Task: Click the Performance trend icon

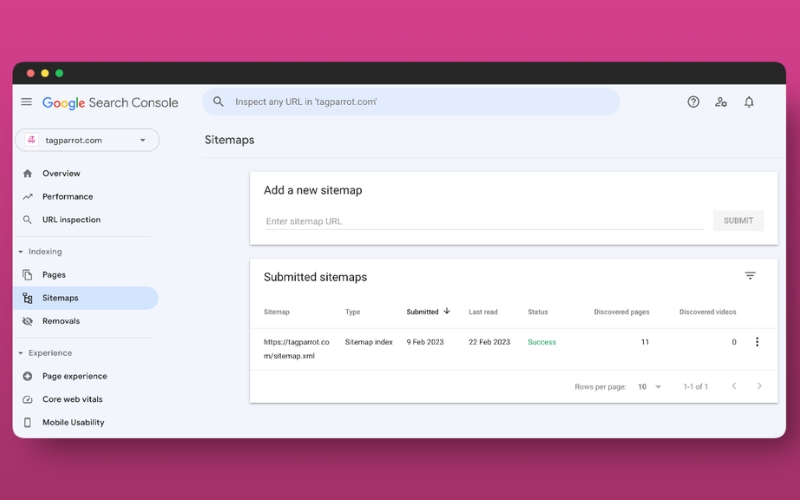Action: 28,196
